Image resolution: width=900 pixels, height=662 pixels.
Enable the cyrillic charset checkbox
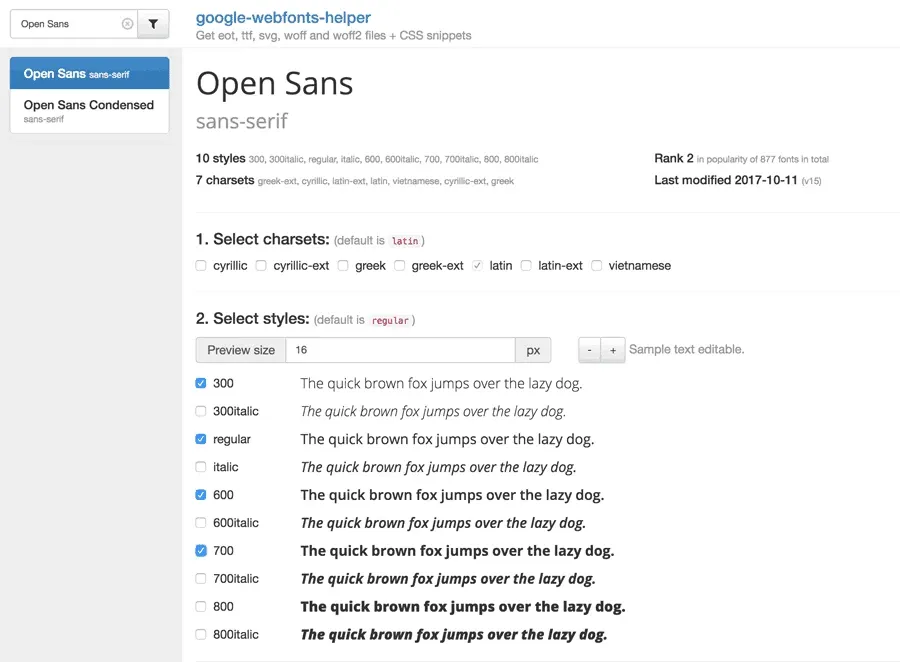201,266
